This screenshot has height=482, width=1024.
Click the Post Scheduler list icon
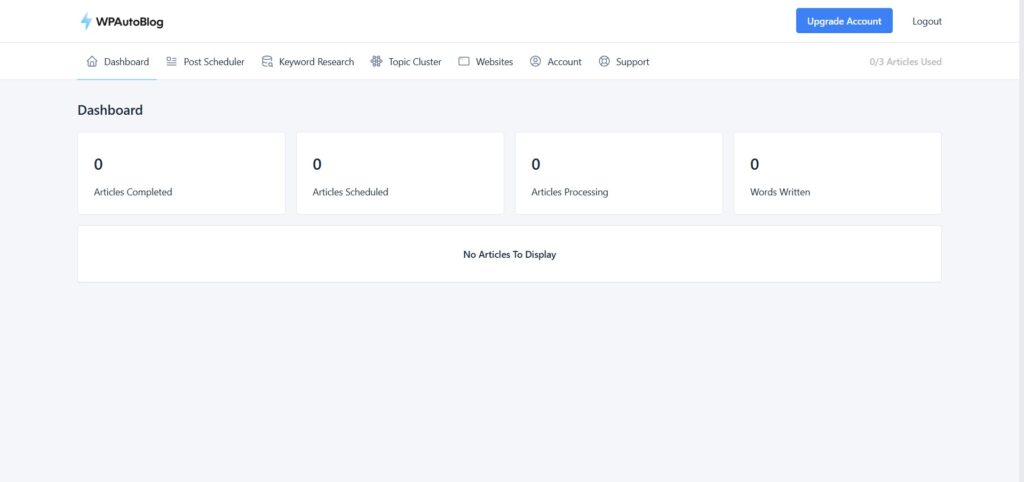172,62
